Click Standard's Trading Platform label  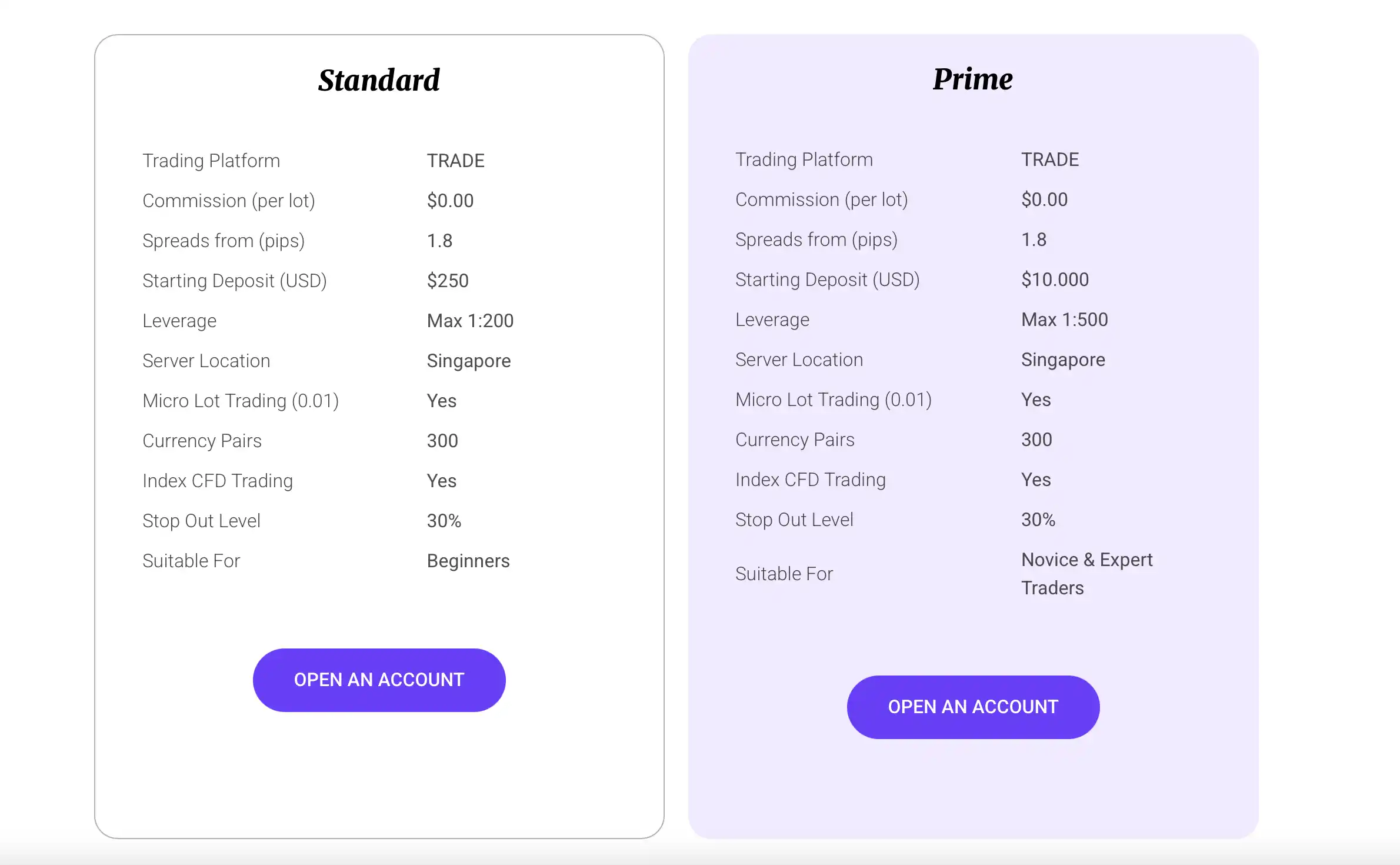click(x=211, y=161)
